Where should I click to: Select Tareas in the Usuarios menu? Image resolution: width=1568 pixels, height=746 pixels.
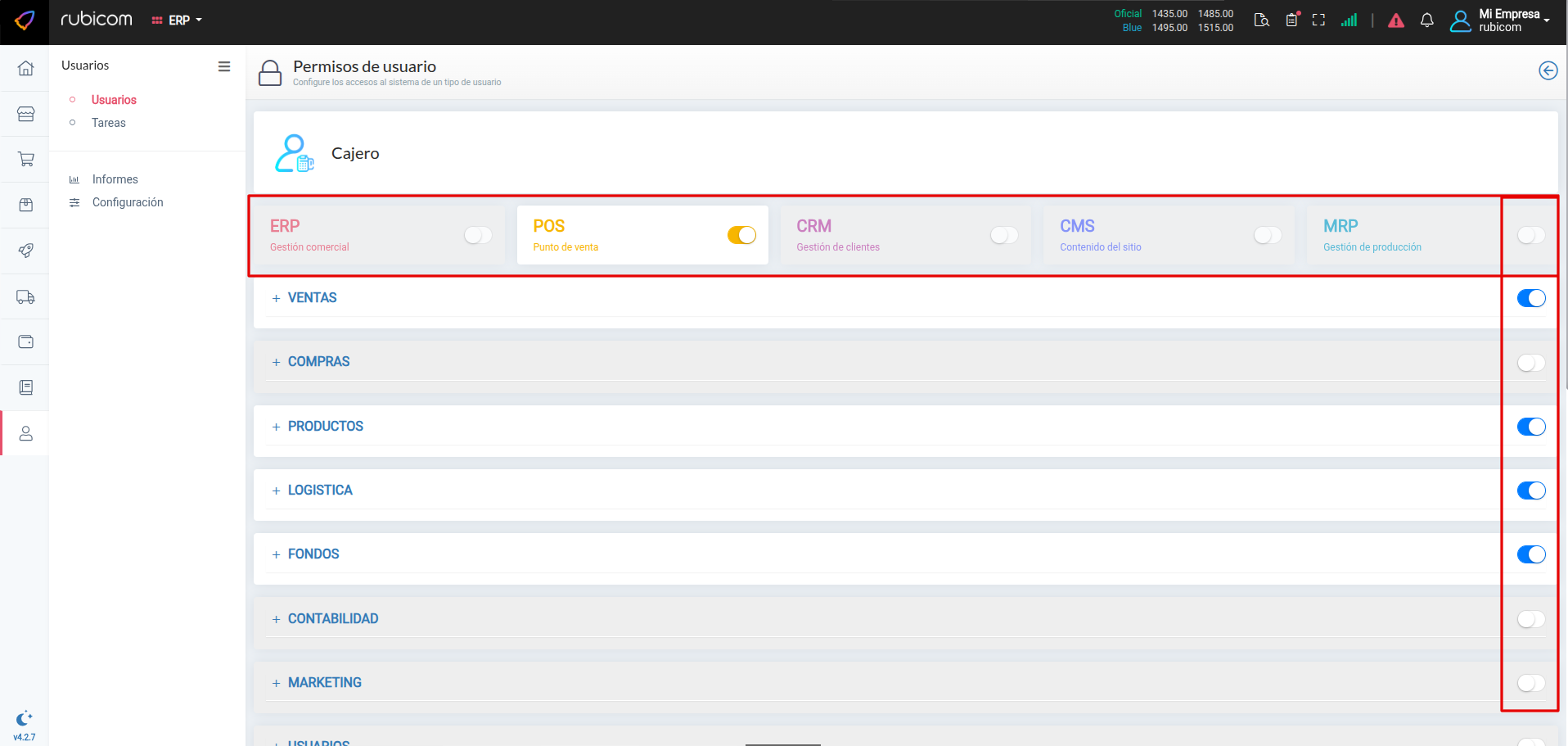[109, 123]
